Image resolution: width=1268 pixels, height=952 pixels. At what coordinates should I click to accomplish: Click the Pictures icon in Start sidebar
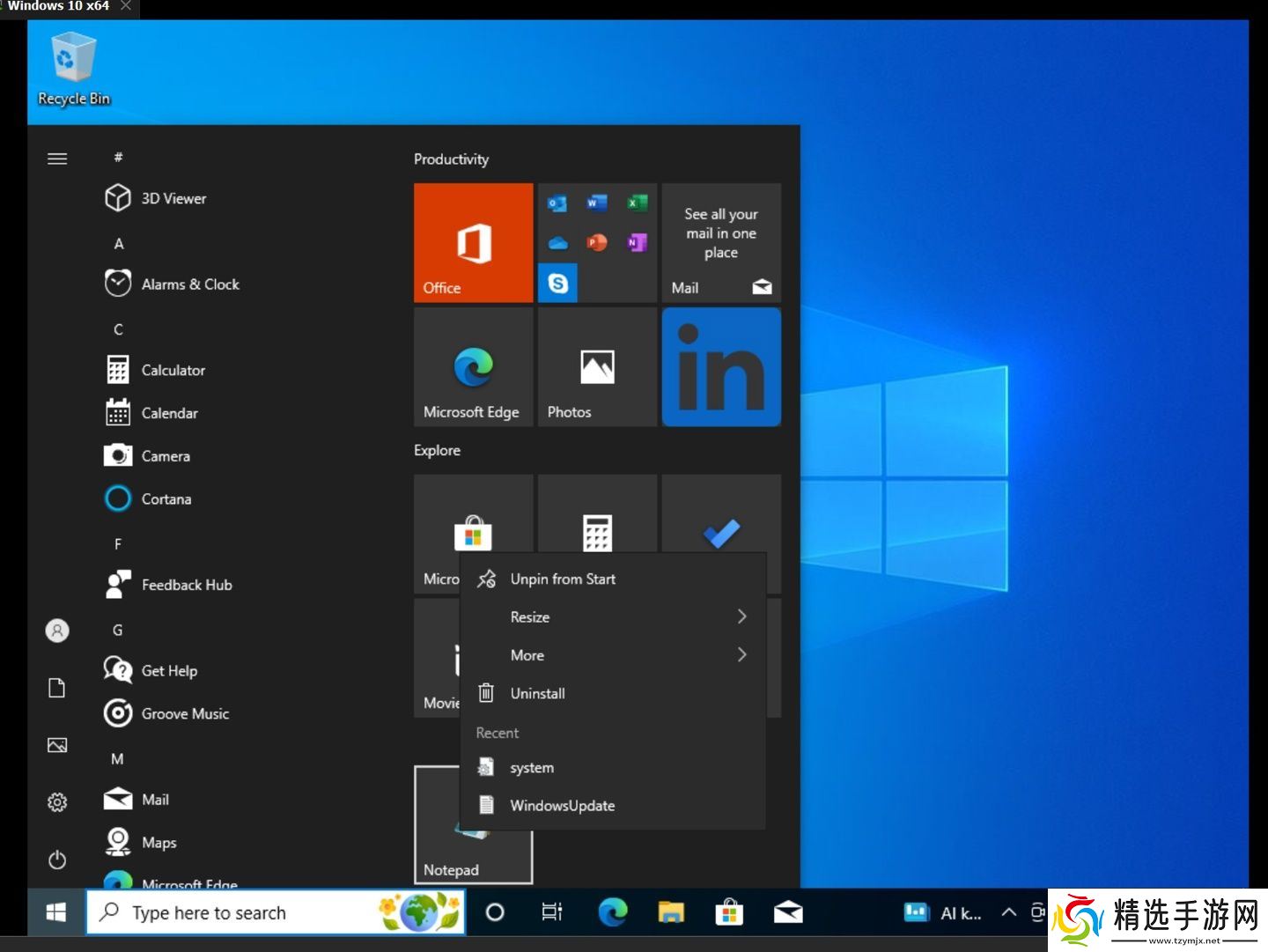pos(57,745)
